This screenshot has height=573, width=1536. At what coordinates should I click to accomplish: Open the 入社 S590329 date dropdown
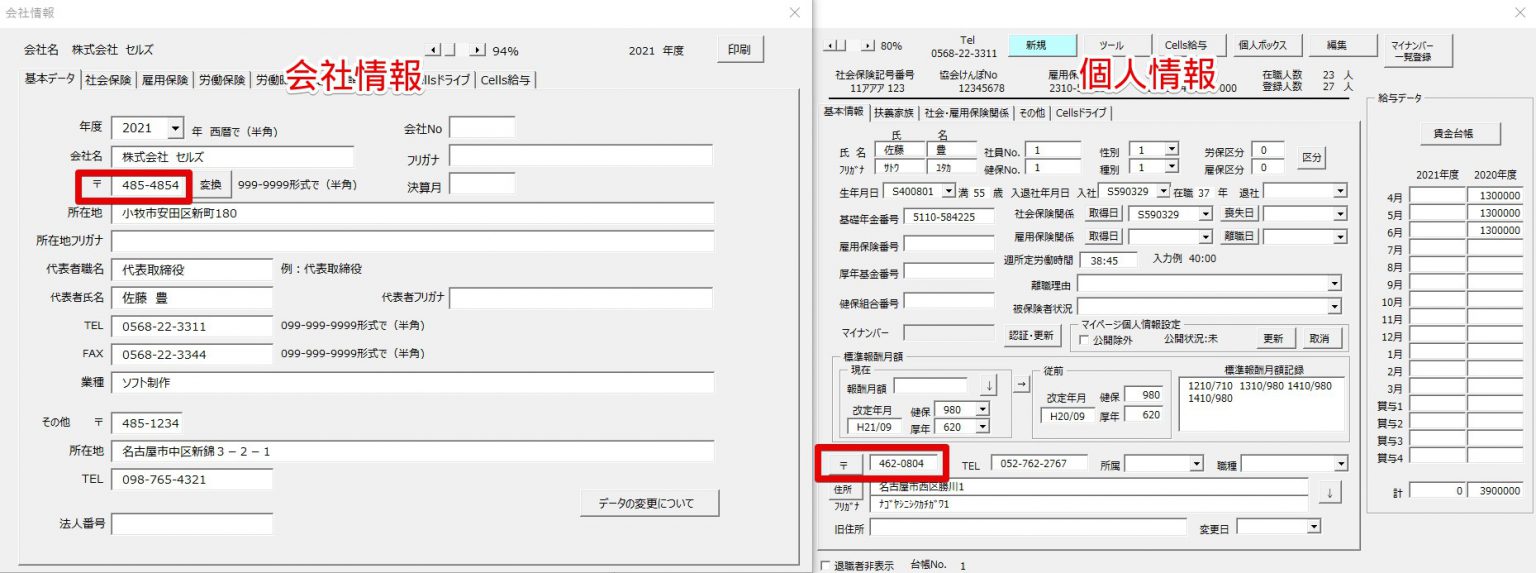1162,190
